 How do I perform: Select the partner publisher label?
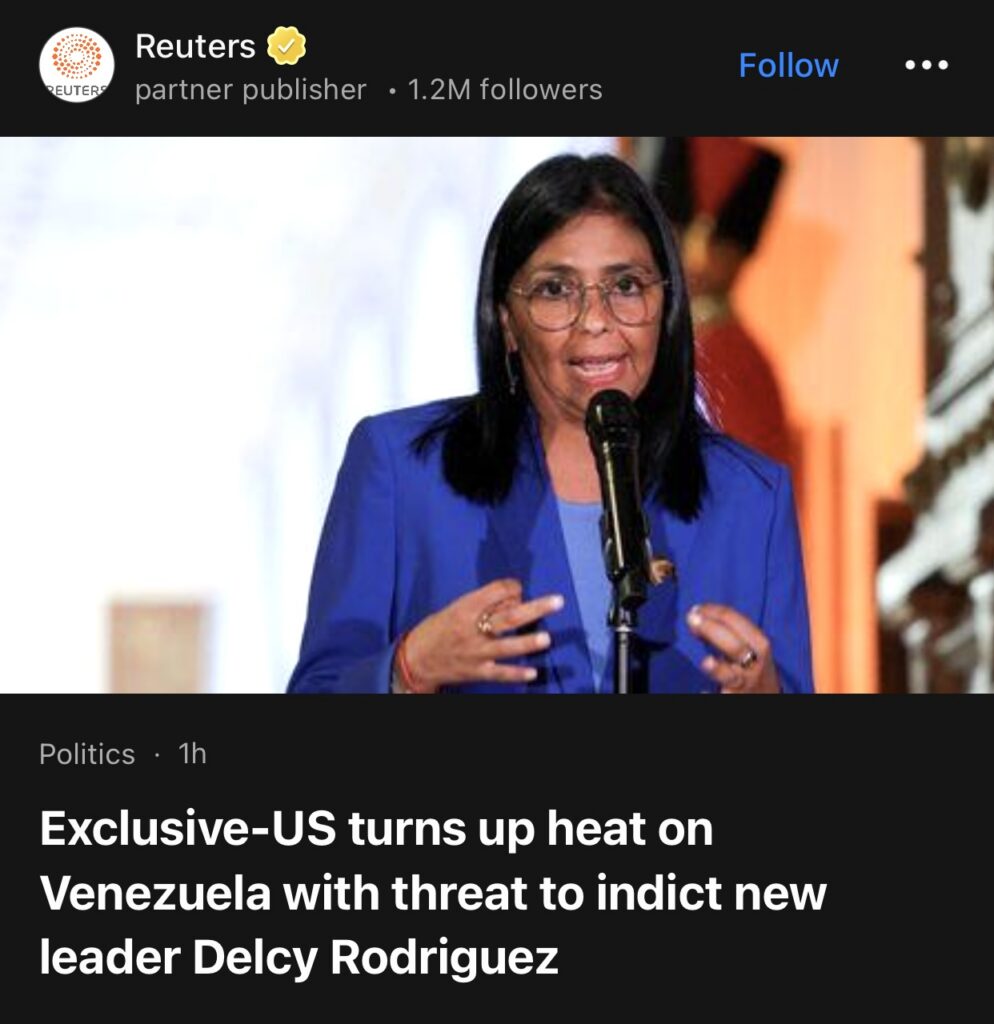pyautogui.click(x=251, y=89)
